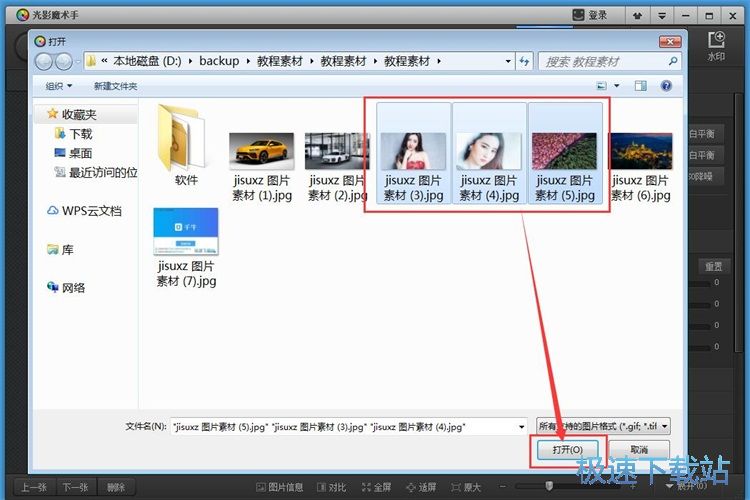Click 原大 original size
The height and width of the screenshot is (500, 750).
pos(466,487)
